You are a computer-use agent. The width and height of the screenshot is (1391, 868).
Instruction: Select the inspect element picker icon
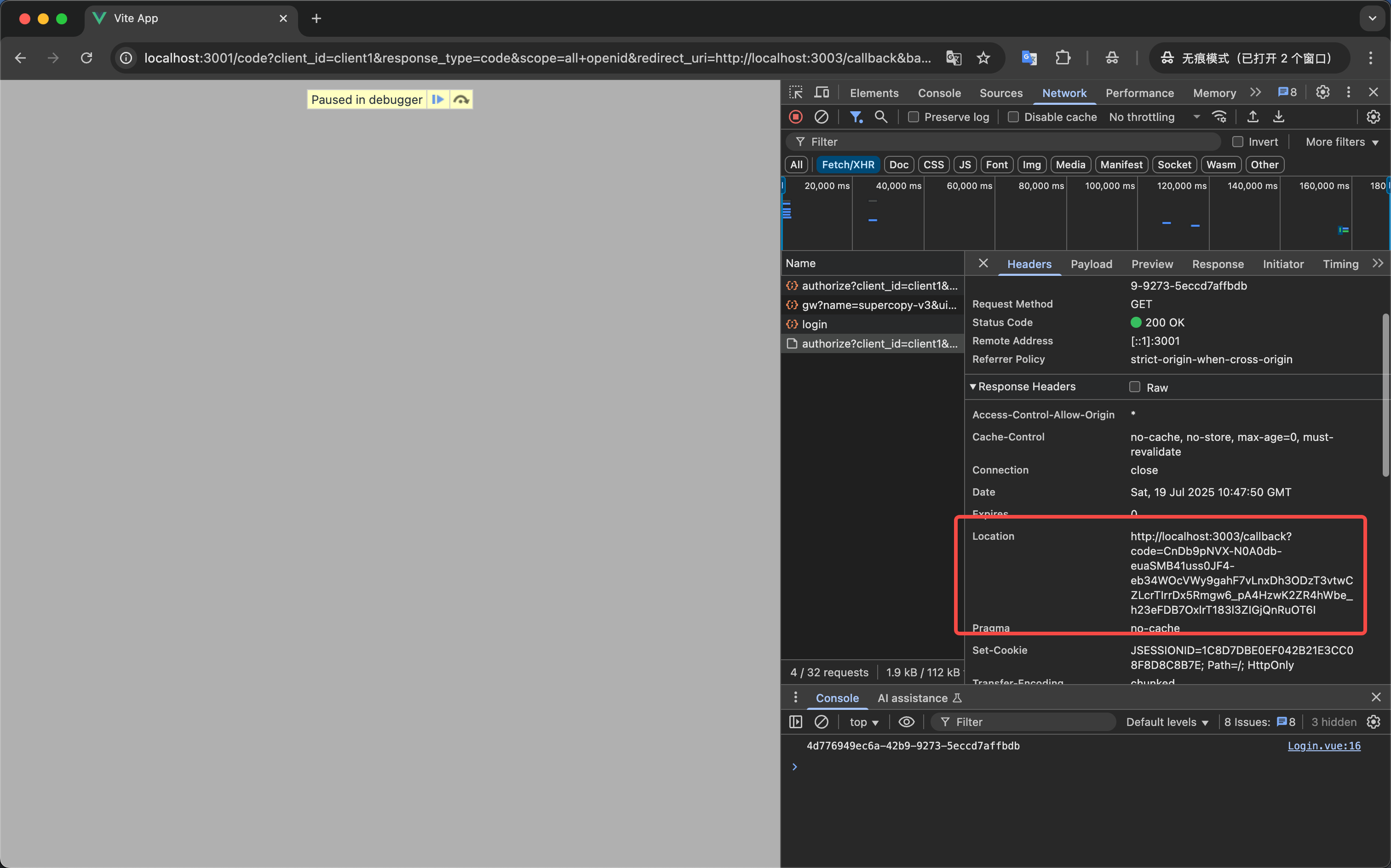[795, 92]
